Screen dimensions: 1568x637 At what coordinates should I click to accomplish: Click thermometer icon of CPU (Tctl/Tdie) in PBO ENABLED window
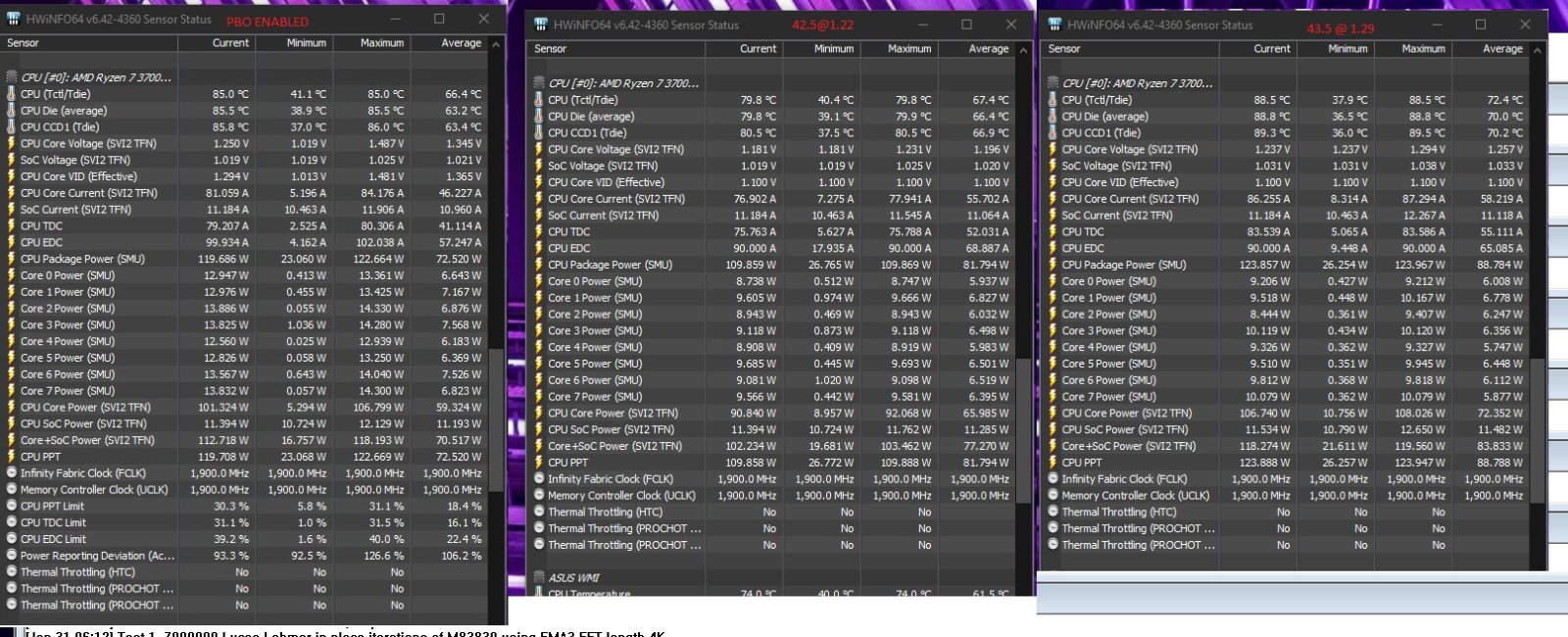(x=12, y=94)
